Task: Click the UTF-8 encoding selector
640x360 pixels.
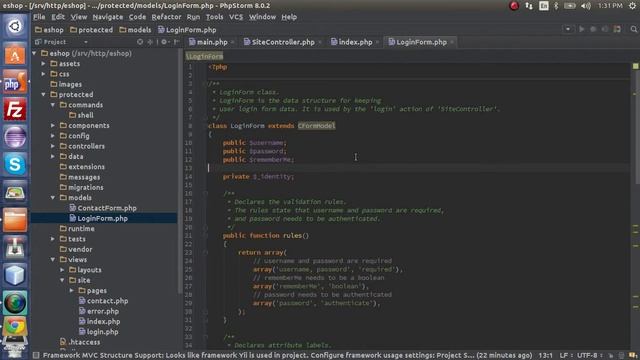Action: pyautogui.click(x=589, y=356)
